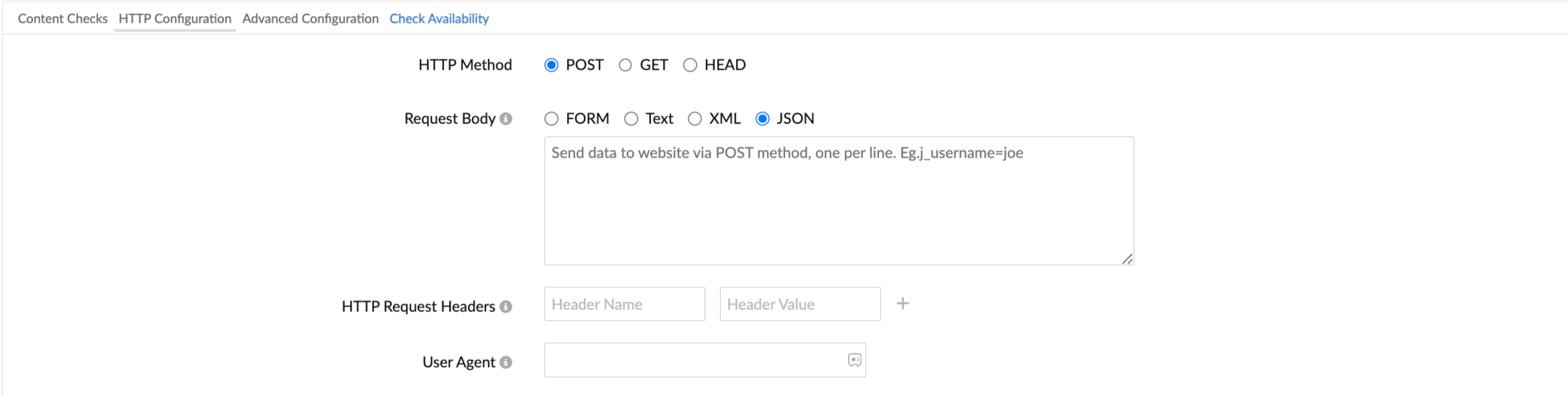The image size is (1568, 396).
Task: Open the HTTP Configuration tab
Action: (x=174, y=19)
